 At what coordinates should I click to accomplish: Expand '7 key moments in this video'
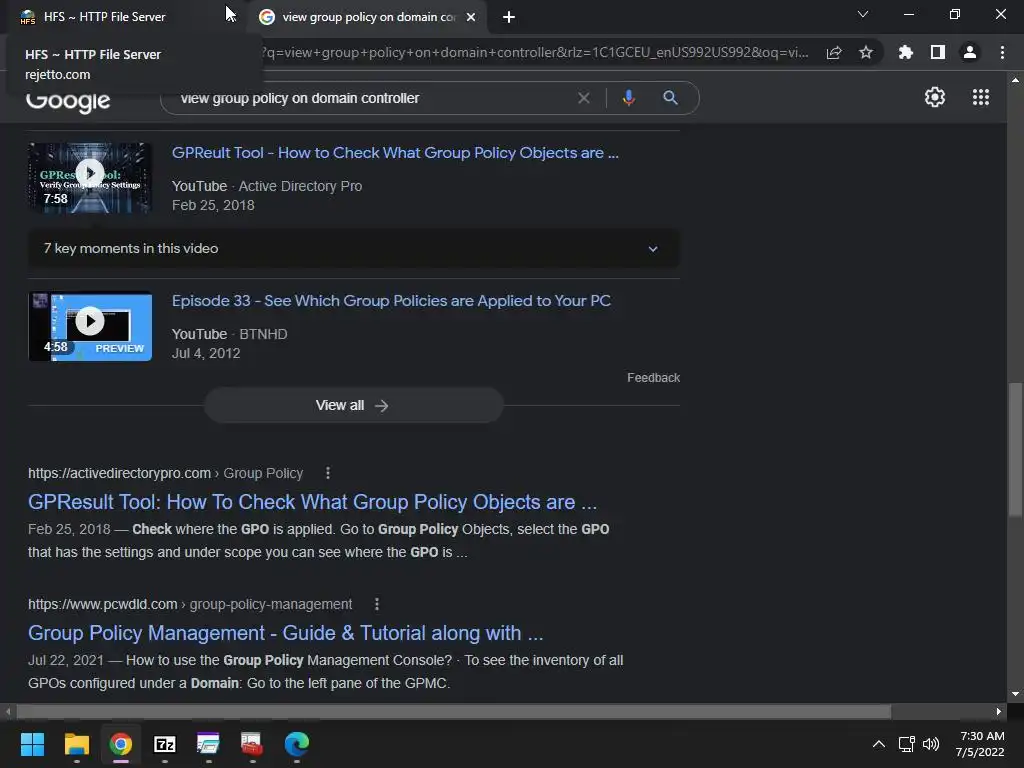pos(353,249)
